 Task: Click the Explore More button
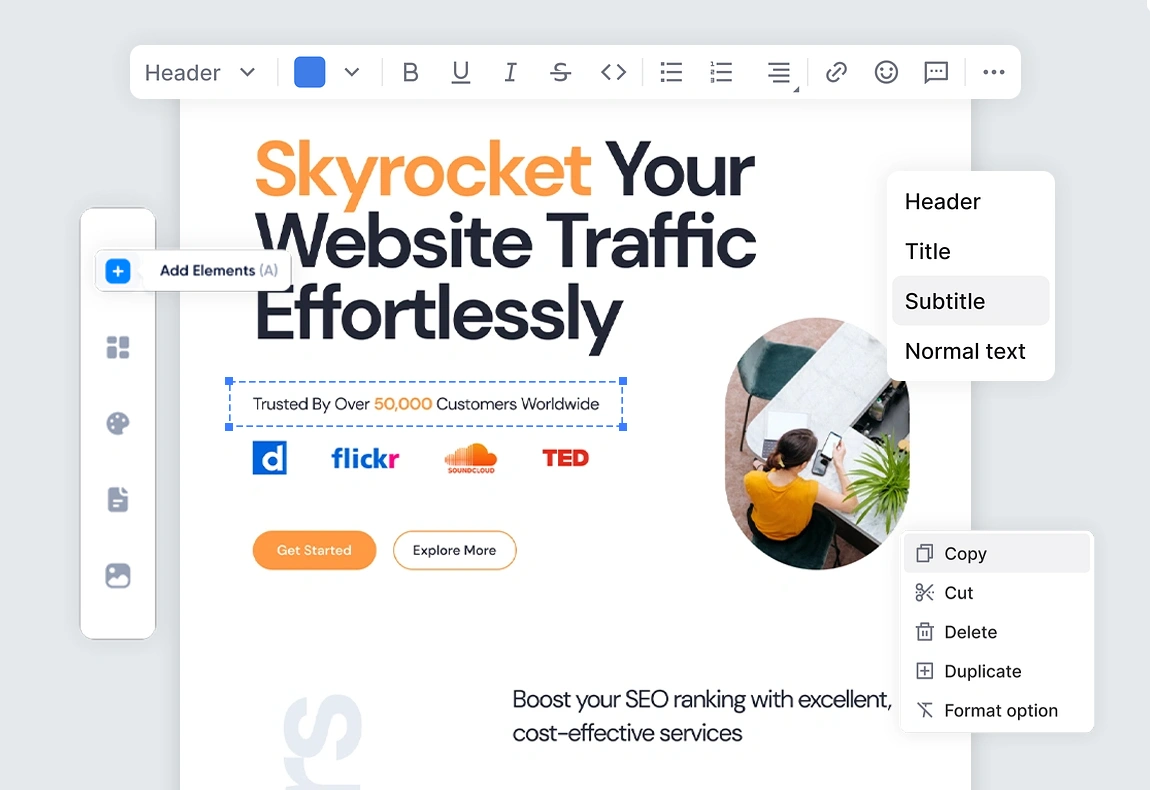455,550
